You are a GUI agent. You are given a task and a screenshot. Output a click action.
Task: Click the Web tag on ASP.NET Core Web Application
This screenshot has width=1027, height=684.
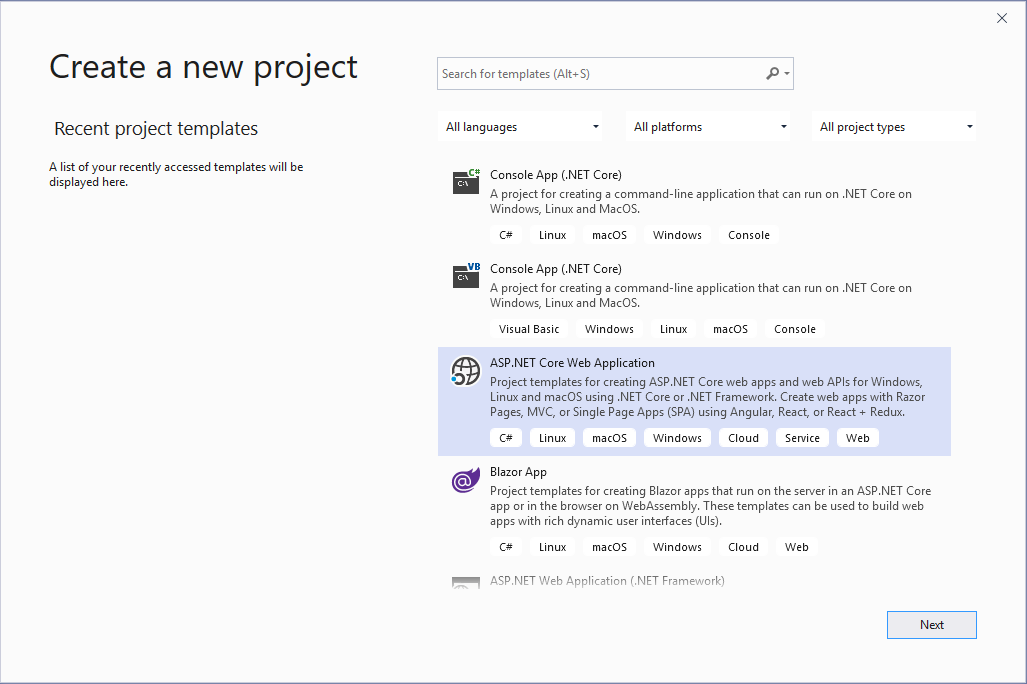[857, 437]
